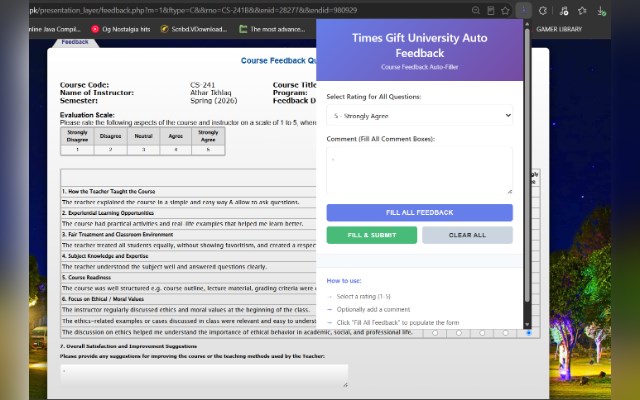The height and width of the screenshot is (400, 640).
Task: Select rating 4 radio for ethical behavior statement
Action: tap(505, 333)
